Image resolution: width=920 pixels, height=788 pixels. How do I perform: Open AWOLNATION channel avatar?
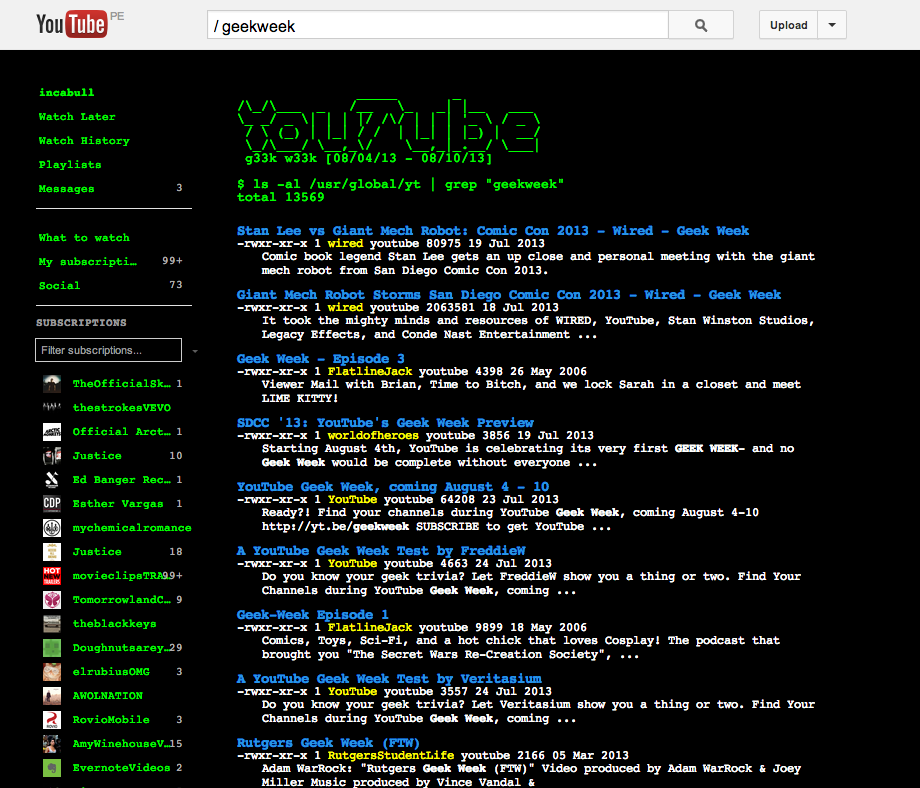(x=52, y=696)
